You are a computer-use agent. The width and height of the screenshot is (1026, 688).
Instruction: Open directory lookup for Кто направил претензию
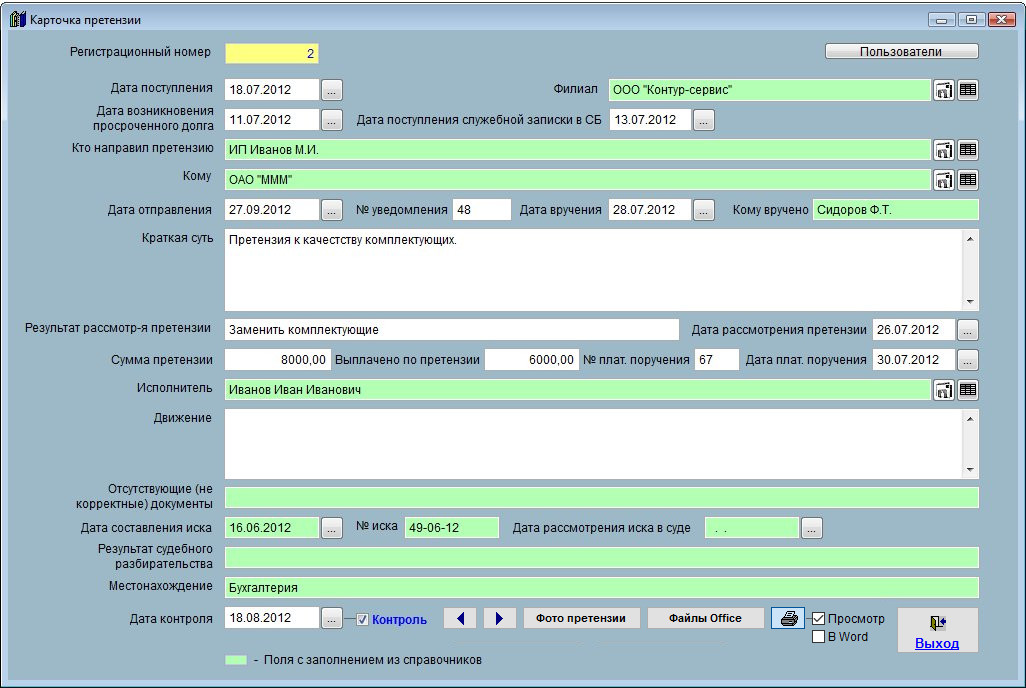tap(943, 150)
